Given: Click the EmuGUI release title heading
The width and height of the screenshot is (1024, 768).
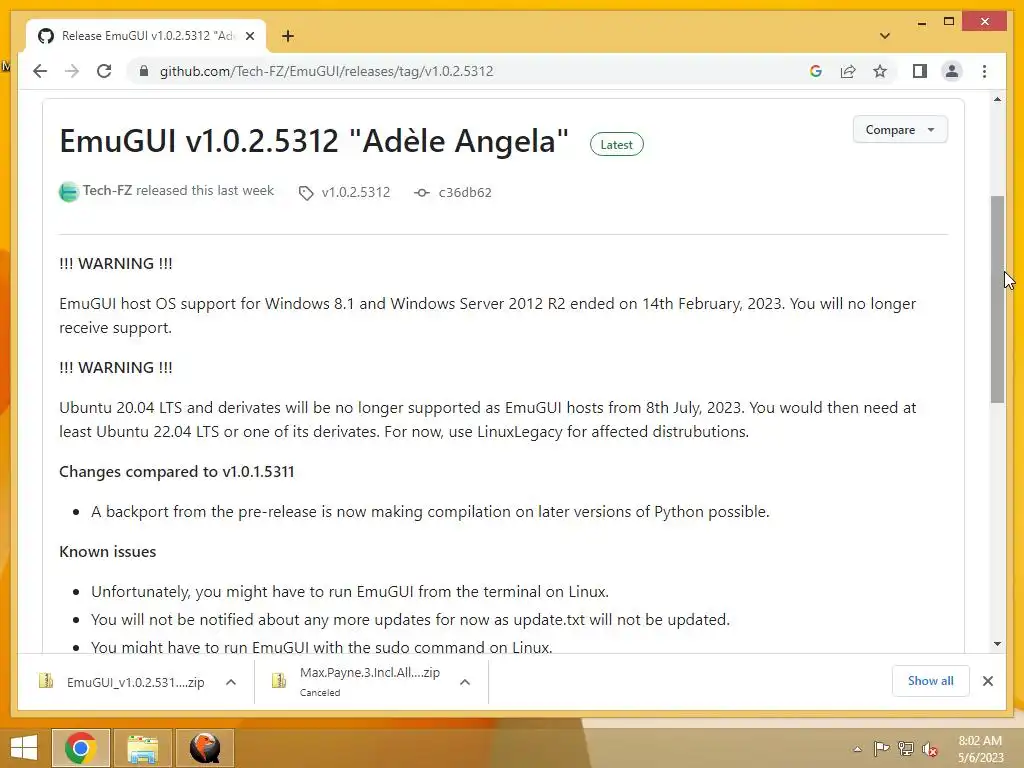Looking at the screenshot, I should (313, 141).
